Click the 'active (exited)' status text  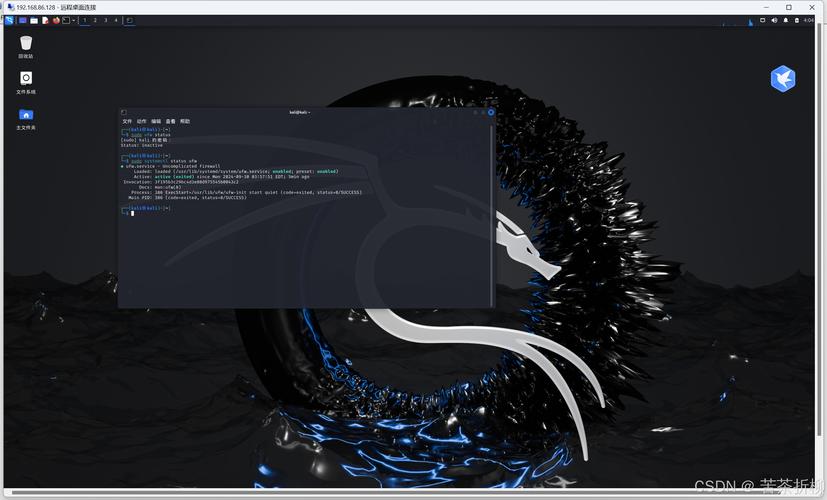coord(174,177)
